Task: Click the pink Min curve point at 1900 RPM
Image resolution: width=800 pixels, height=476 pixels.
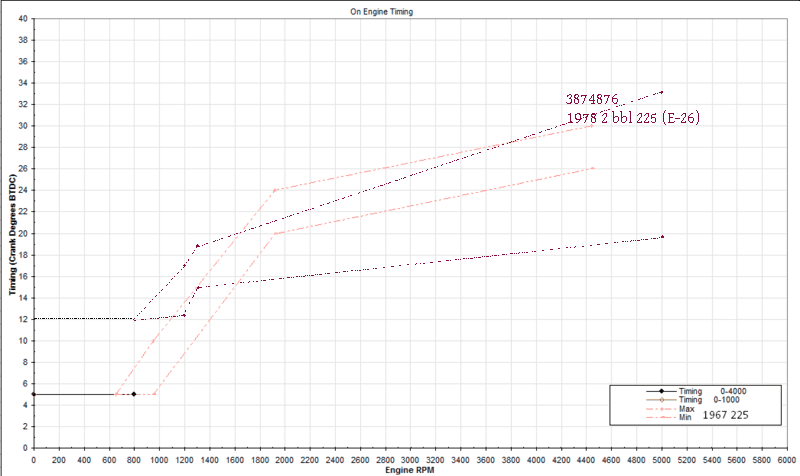Action: point(274,233)
